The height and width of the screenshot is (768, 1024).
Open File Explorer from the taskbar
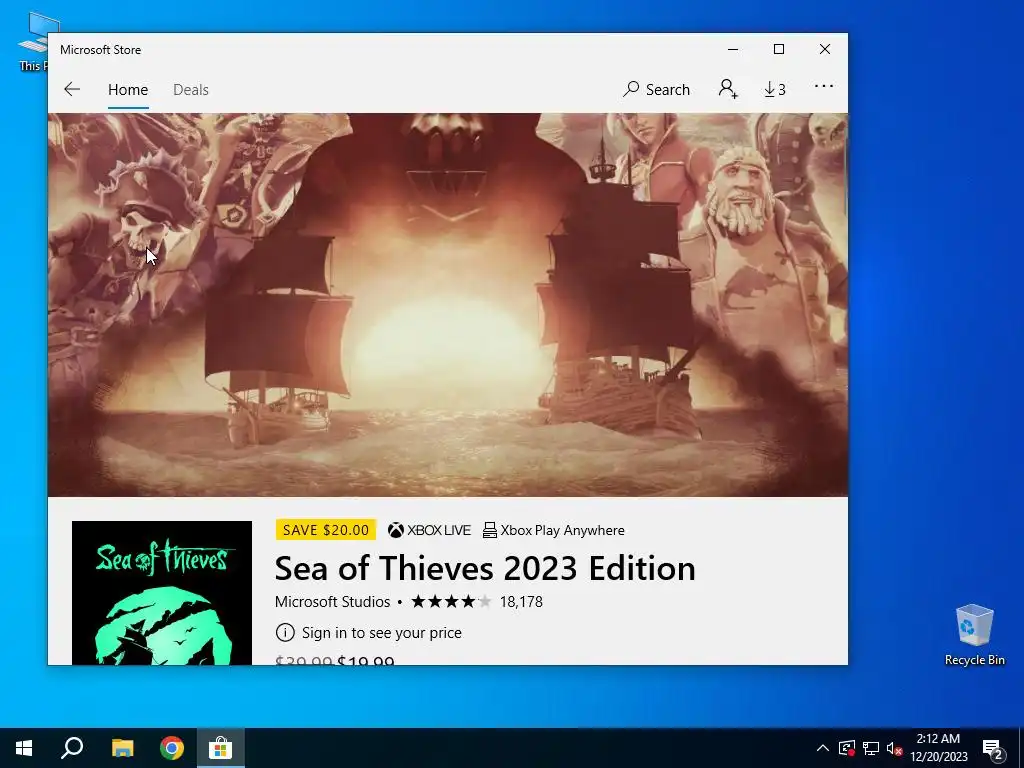(x=122, y=748)
